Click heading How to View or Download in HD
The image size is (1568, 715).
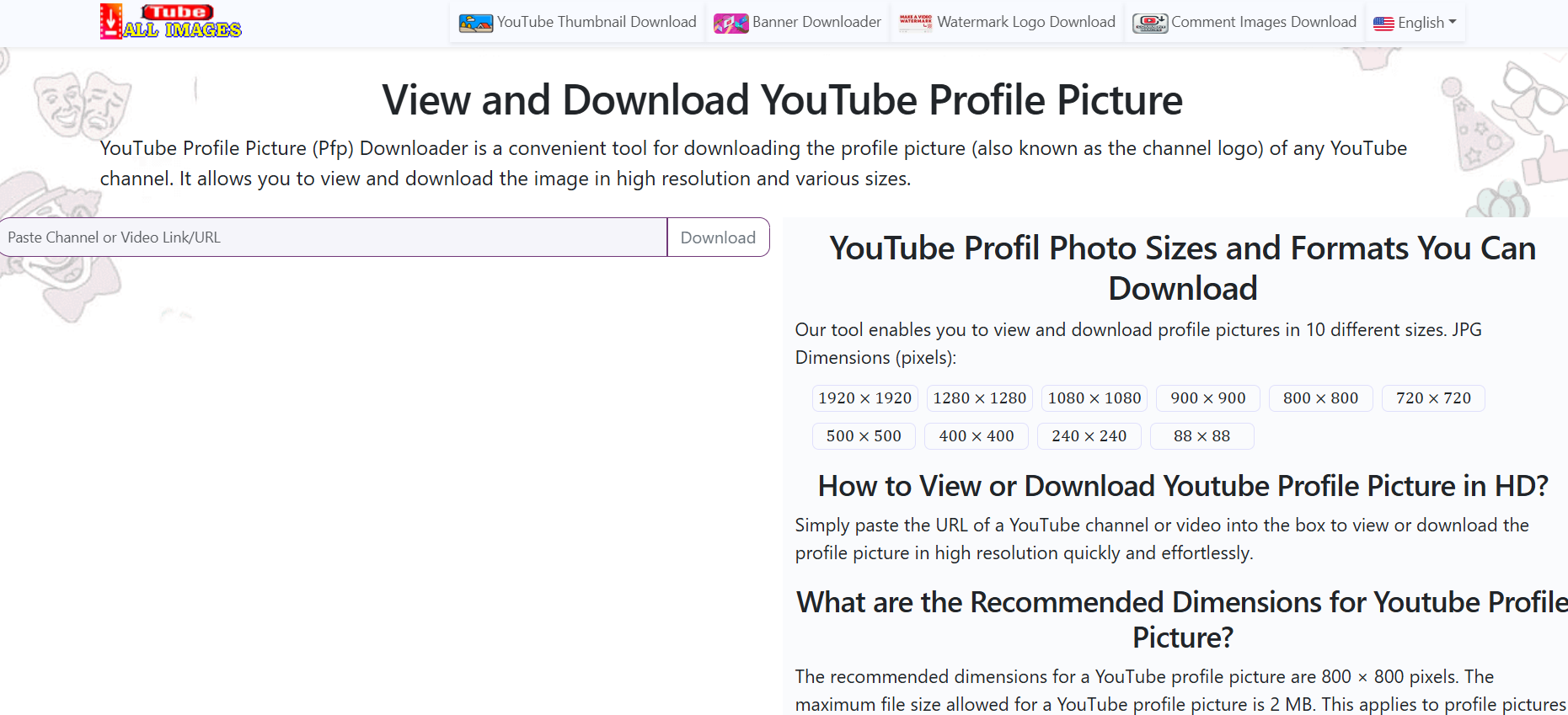coord(1183,486)
